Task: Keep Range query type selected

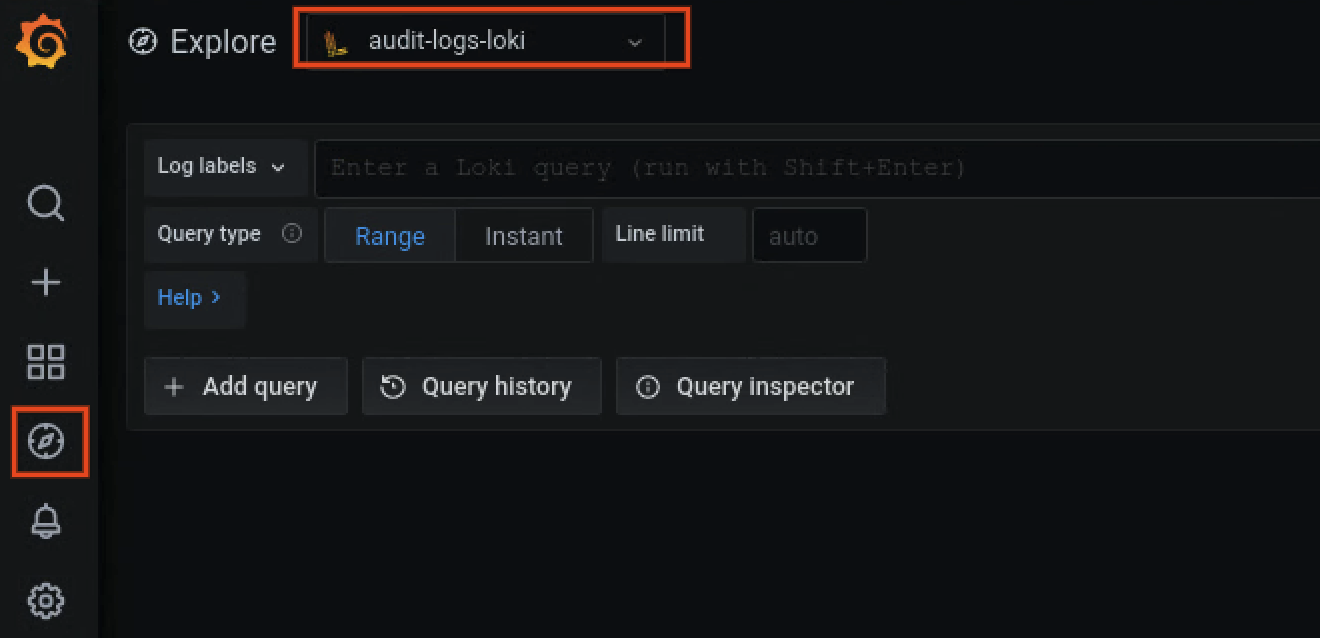Action: [x=389, y=235]
